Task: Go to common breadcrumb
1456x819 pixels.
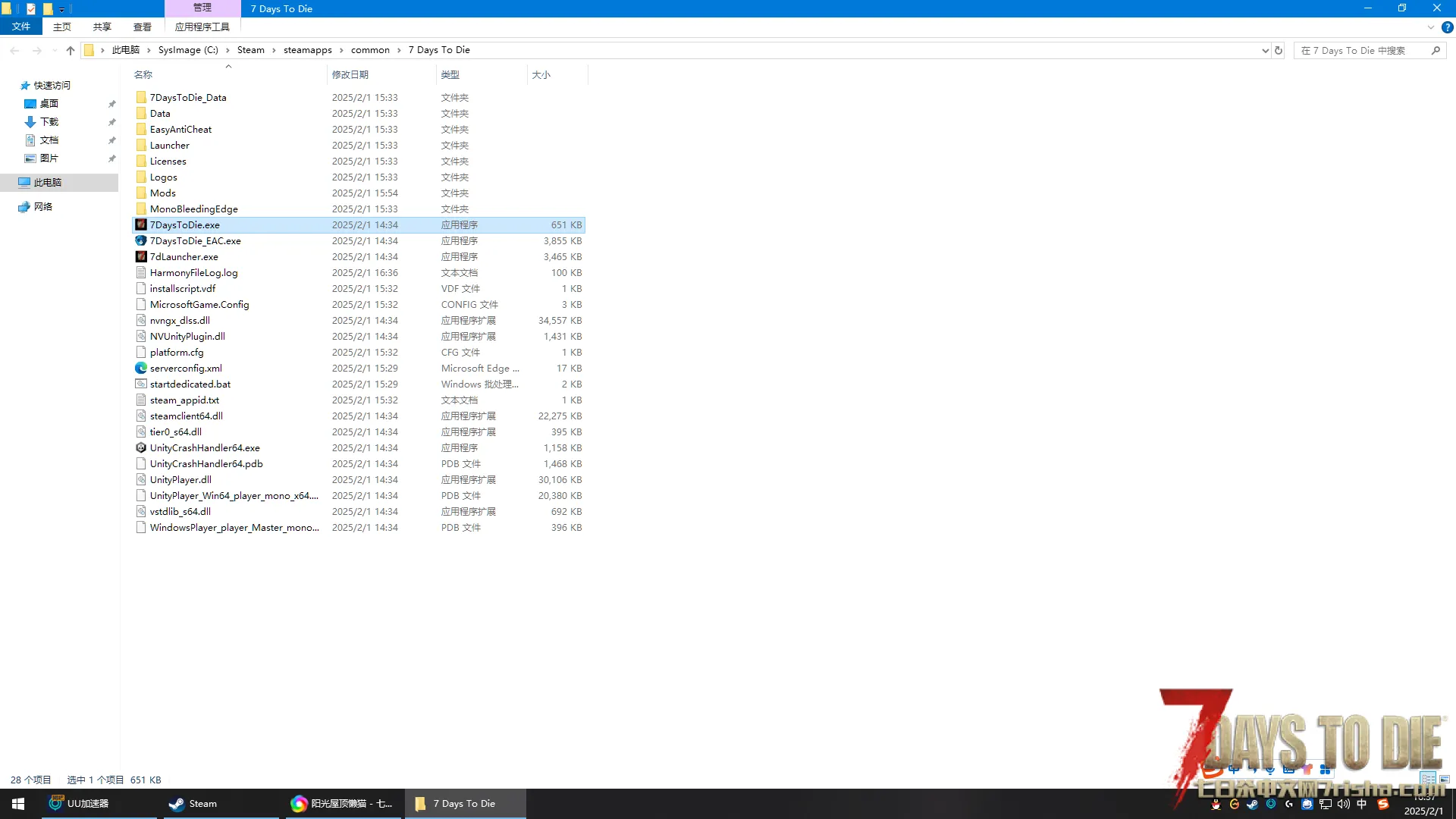Action: point(370,50)
